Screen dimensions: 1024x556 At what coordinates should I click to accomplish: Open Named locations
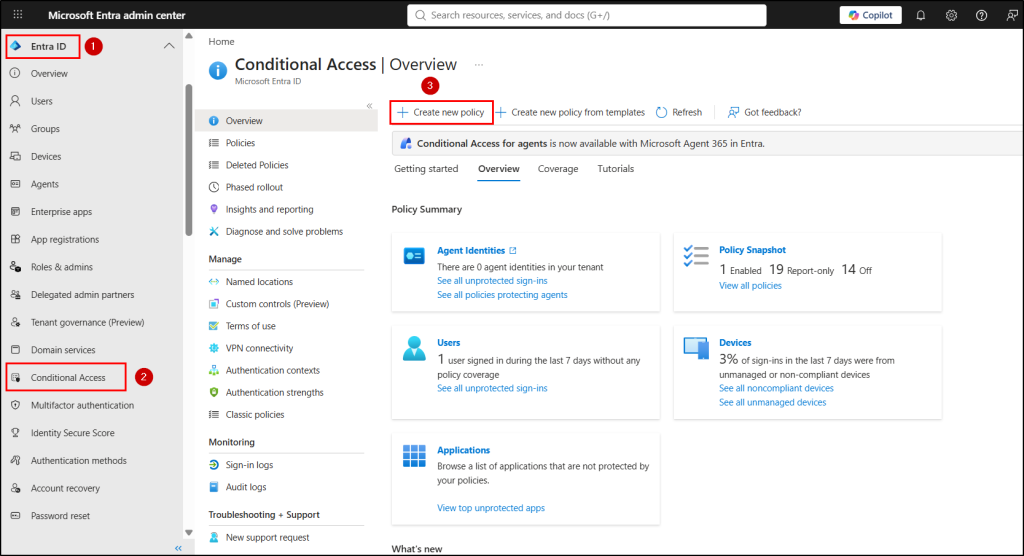click(259, 282)
